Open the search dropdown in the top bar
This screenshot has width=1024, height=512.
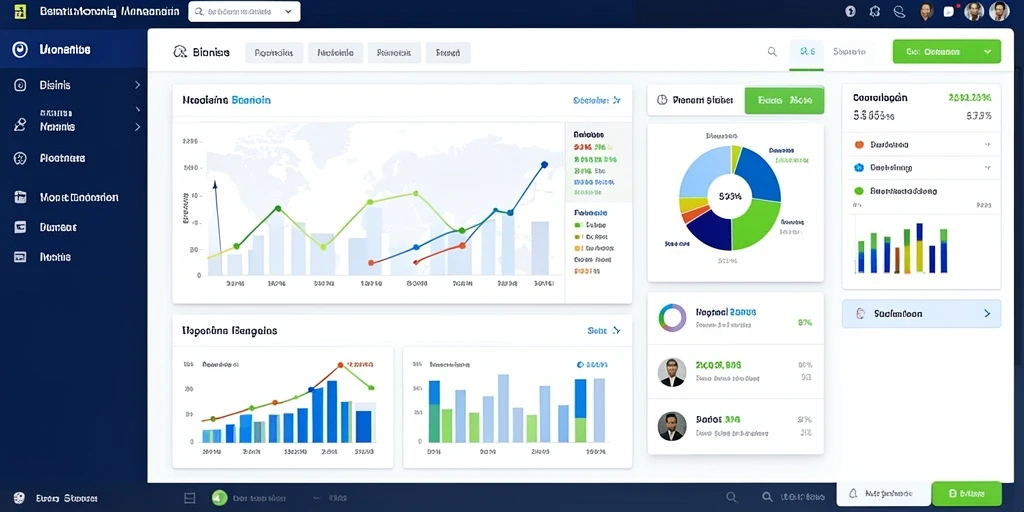[x=244, y=12]
